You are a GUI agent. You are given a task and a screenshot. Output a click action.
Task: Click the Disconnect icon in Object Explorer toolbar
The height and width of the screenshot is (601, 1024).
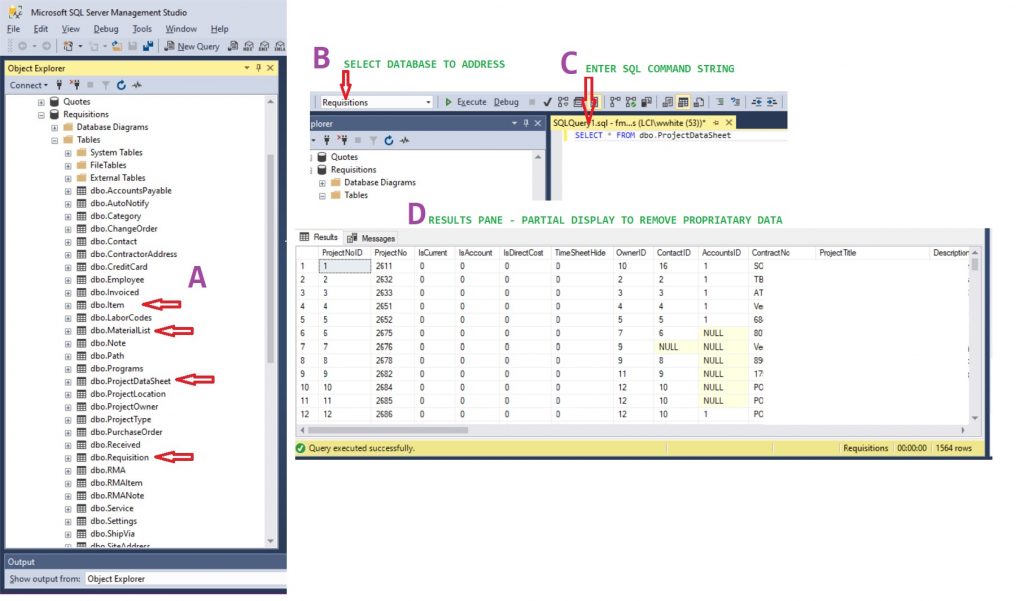pyautogui.click(x=73, y=85)
